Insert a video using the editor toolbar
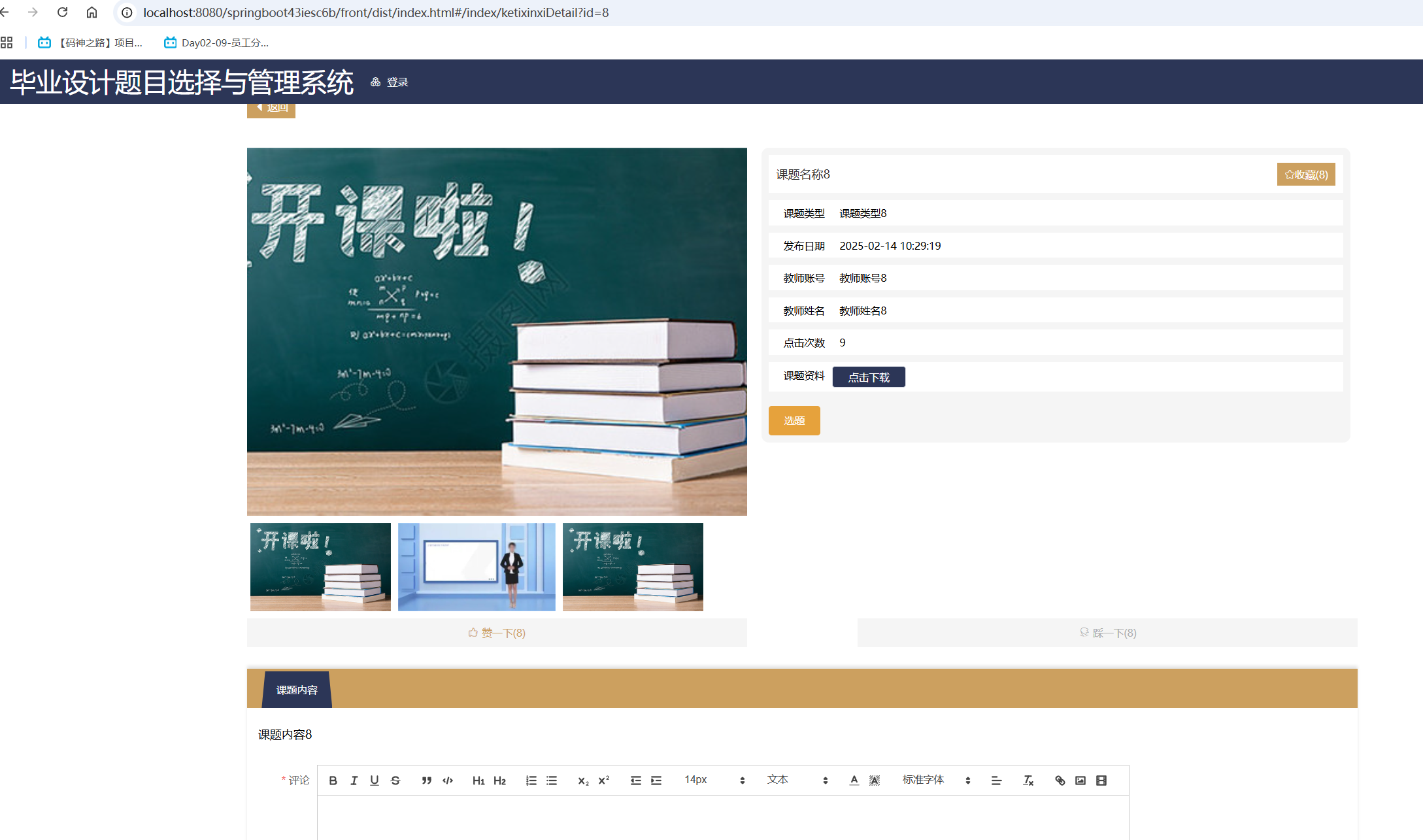 (x=1101, y=781)
